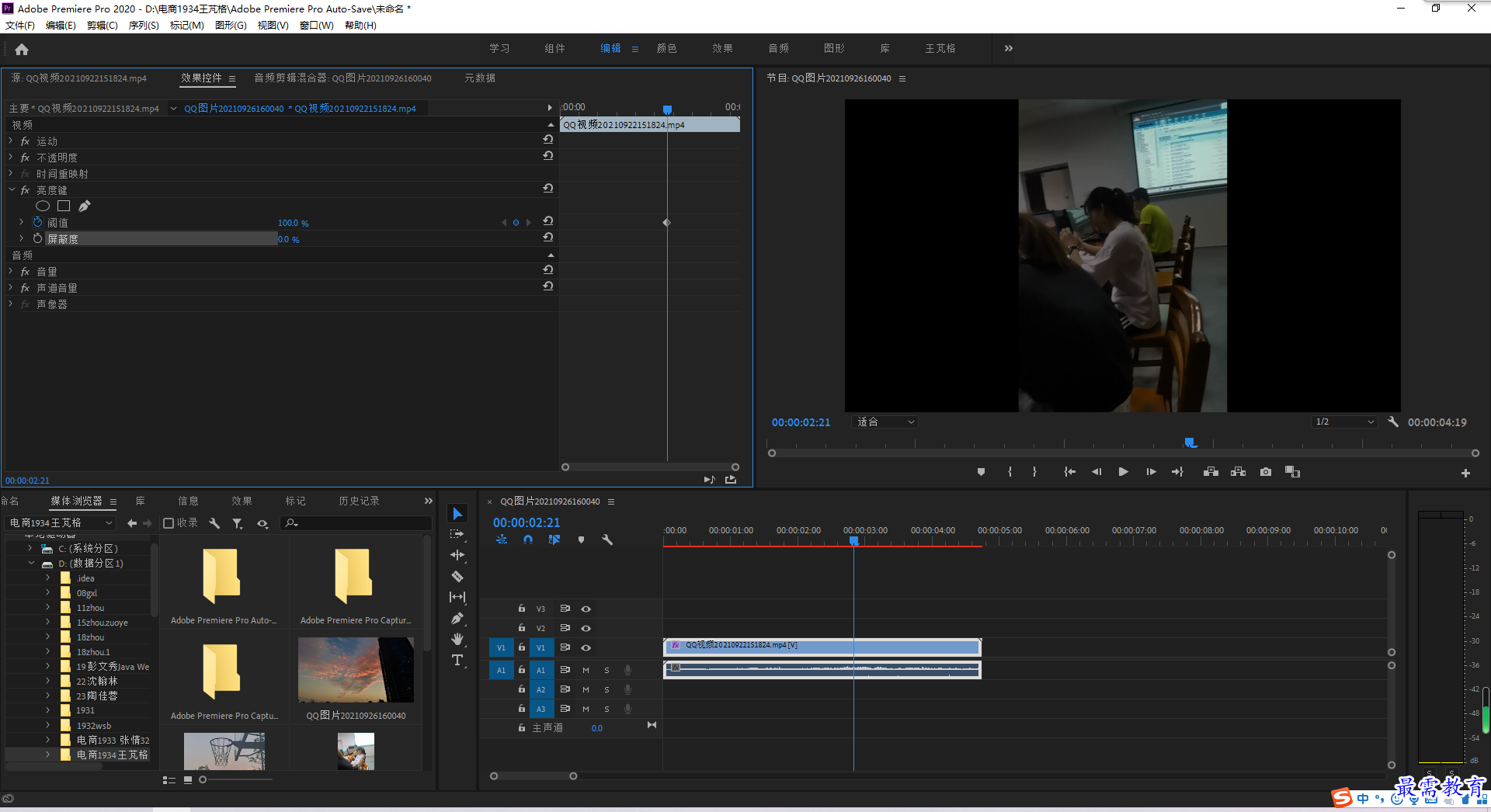1491x812 pixels.
Task: Step forward one frame
Action: pyautogui.click(x=1151, y=472)
